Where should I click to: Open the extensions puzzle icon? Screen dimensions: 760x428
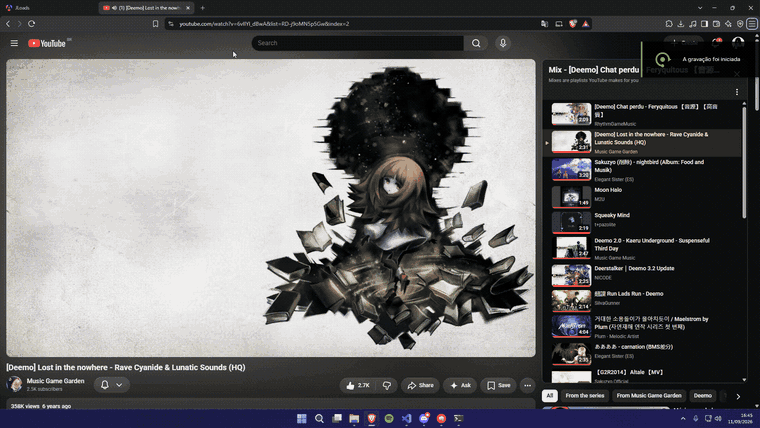click(669, 23)
